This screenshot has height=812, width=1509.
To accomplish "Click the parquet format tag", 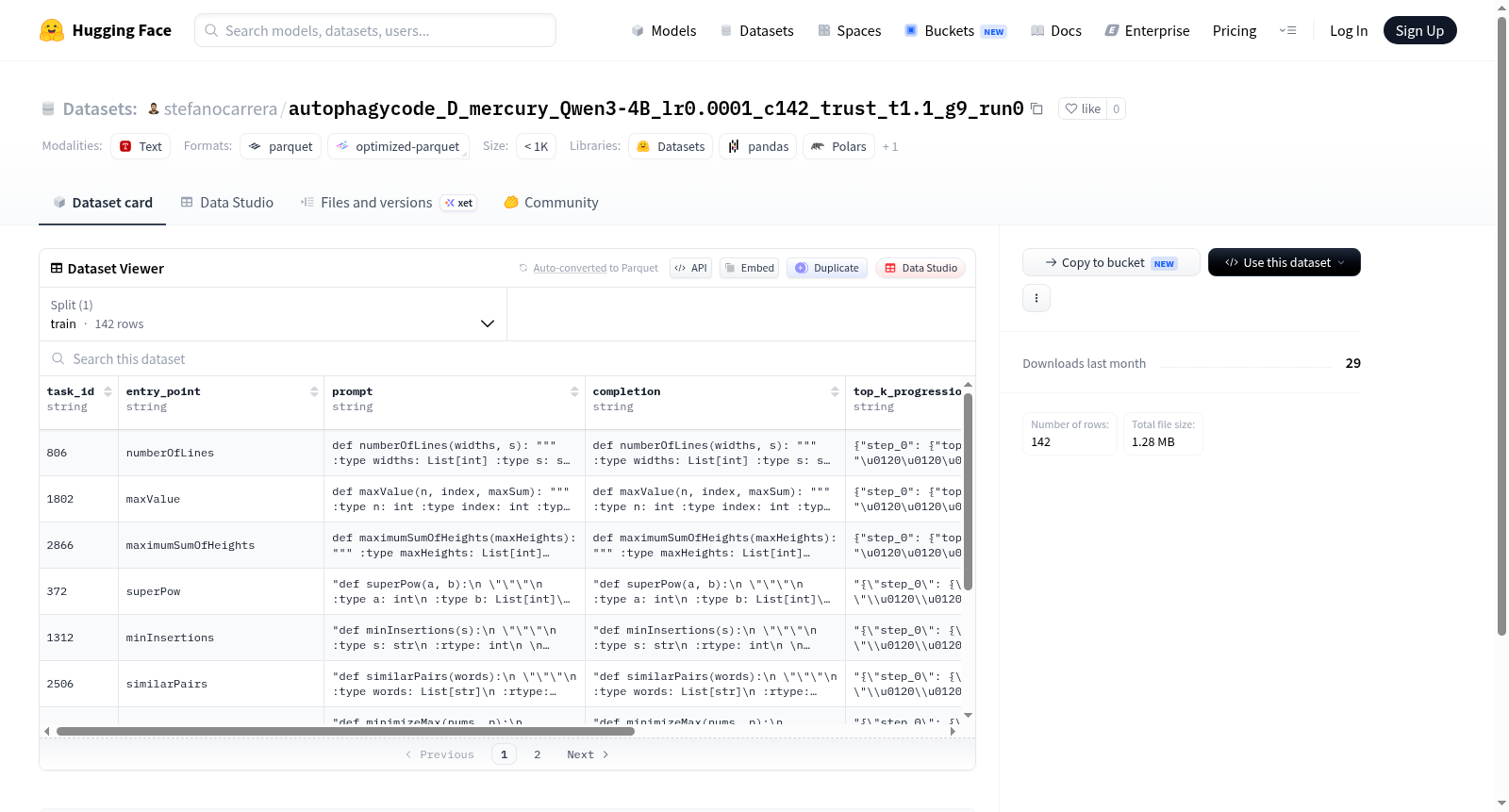I will 281,146.
